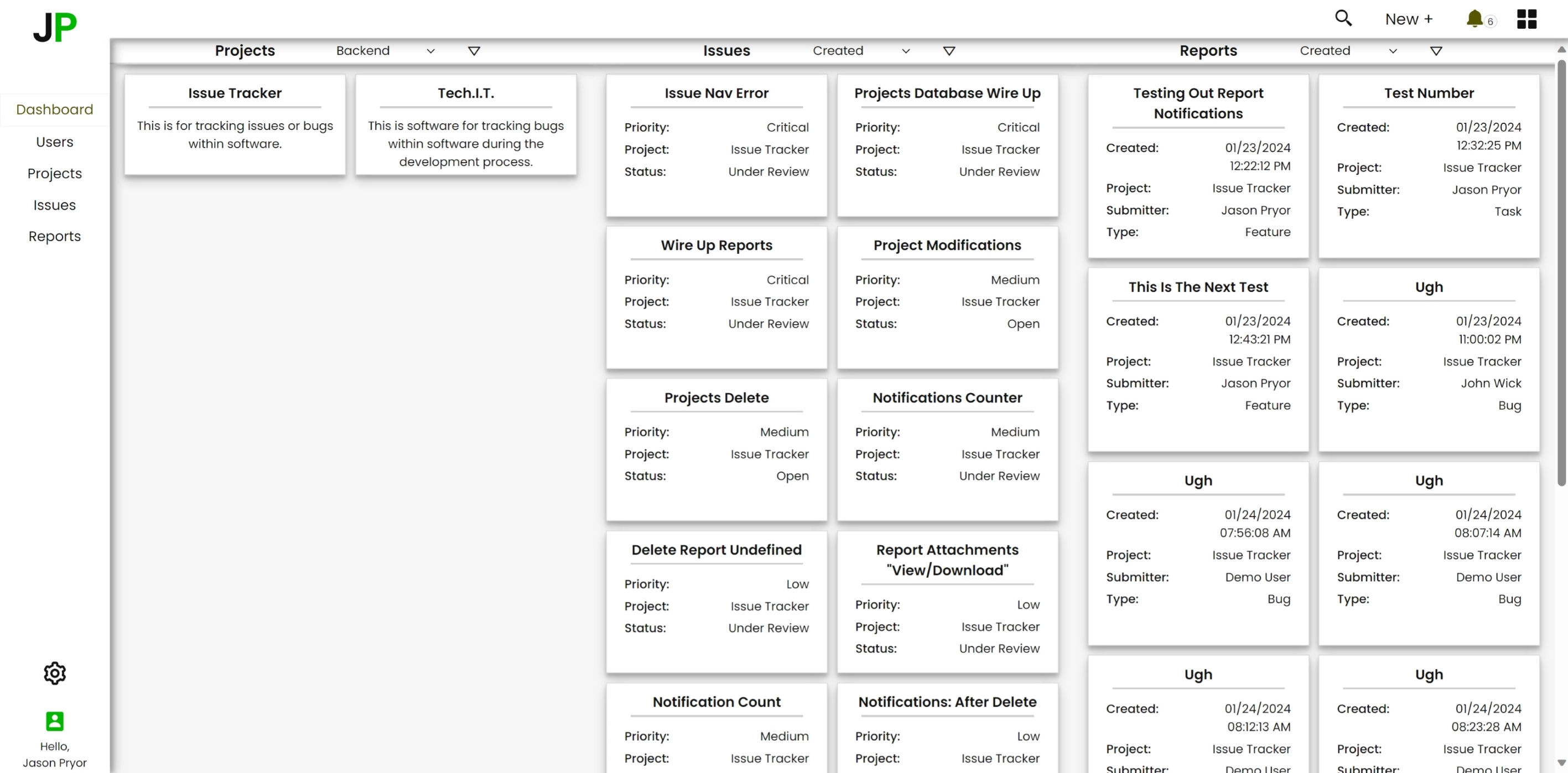Click the green user profile icon
The image size is (1568, 773).
click(x=55, y=720)
